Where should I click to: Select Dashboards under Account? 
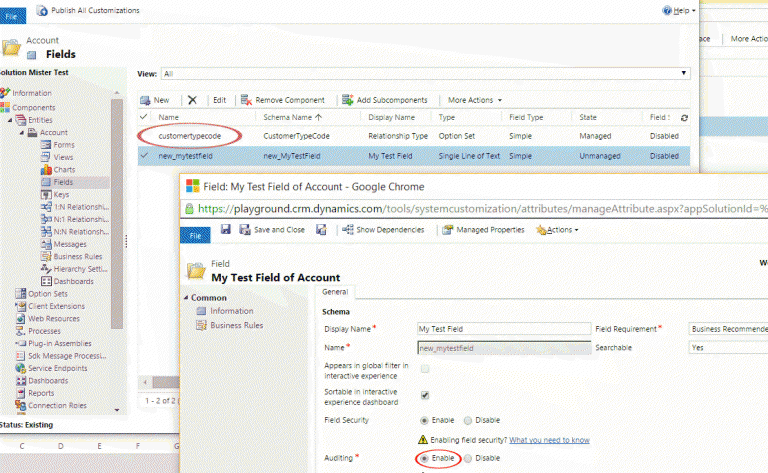tap(73, 282)
